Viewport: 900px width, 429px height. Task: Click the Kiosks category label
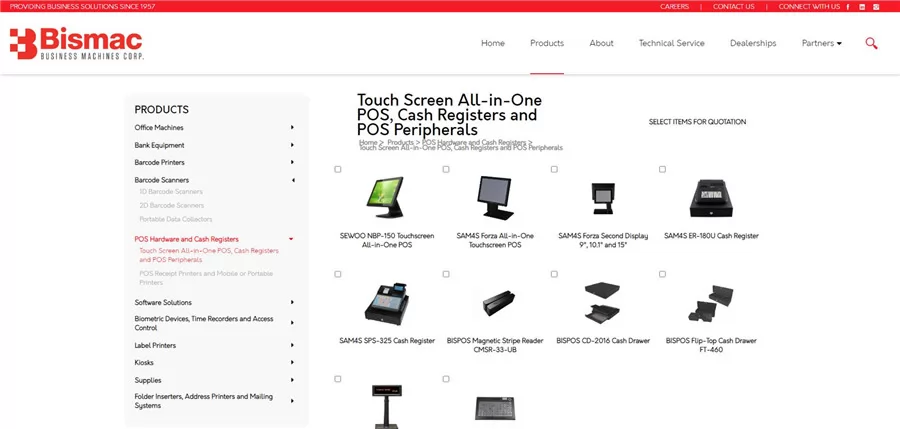[x=144, y=362]
